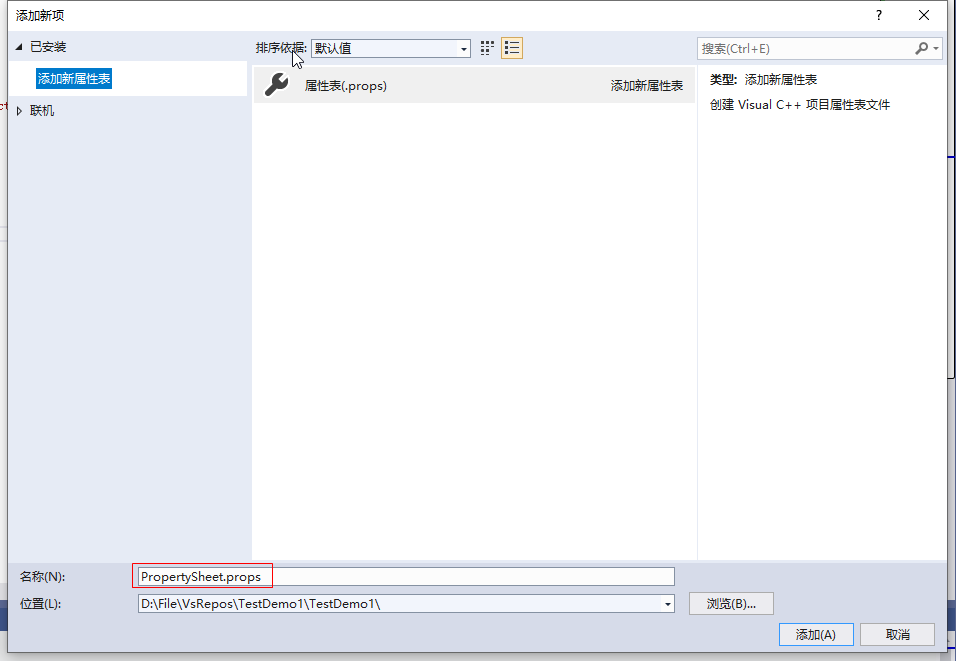Screen dimensions: 956x661
Task: Click the wrench icon on the property sheet template
Action: (x=275, y=85)
